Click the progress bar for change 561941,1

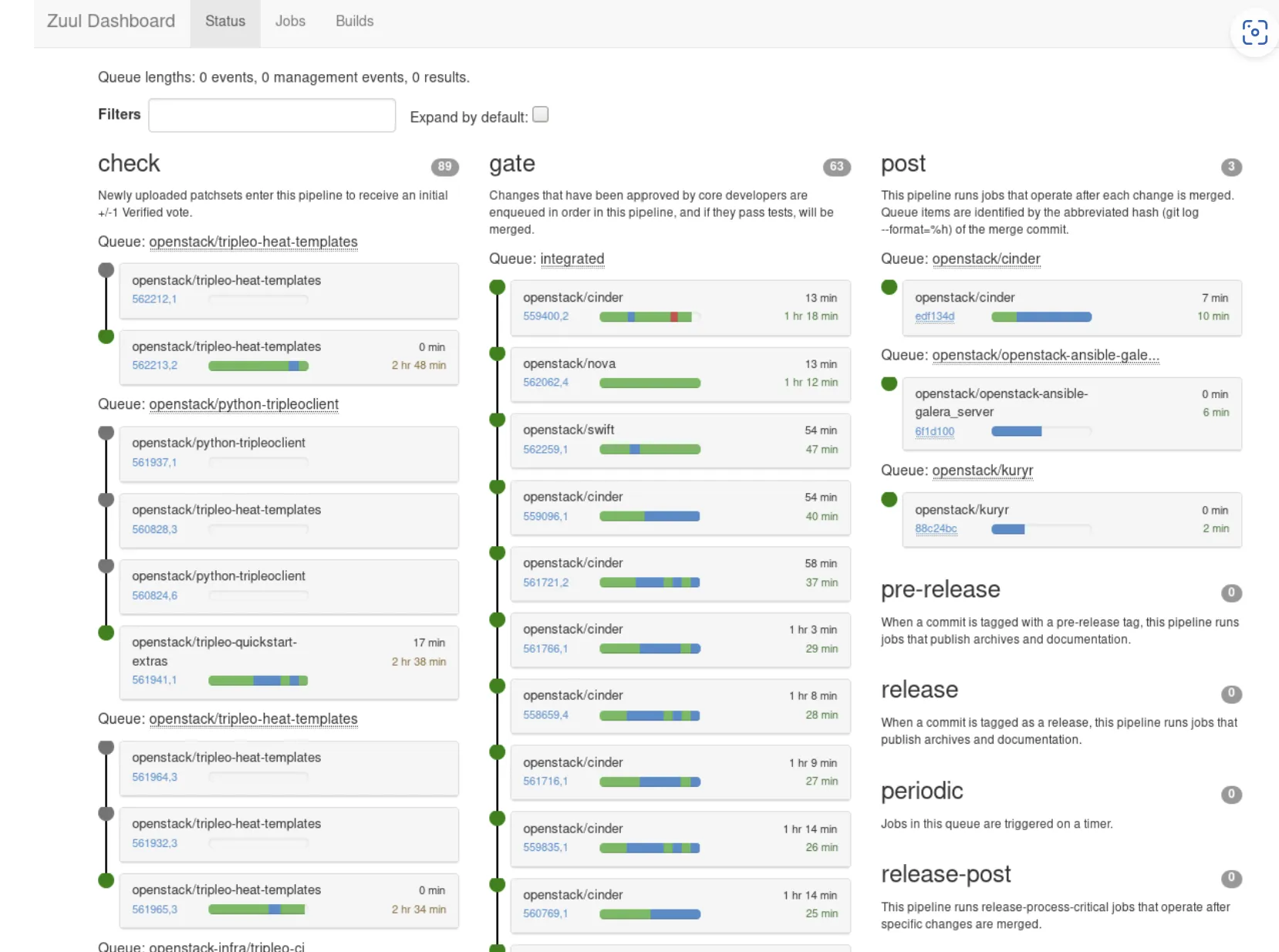258,680
